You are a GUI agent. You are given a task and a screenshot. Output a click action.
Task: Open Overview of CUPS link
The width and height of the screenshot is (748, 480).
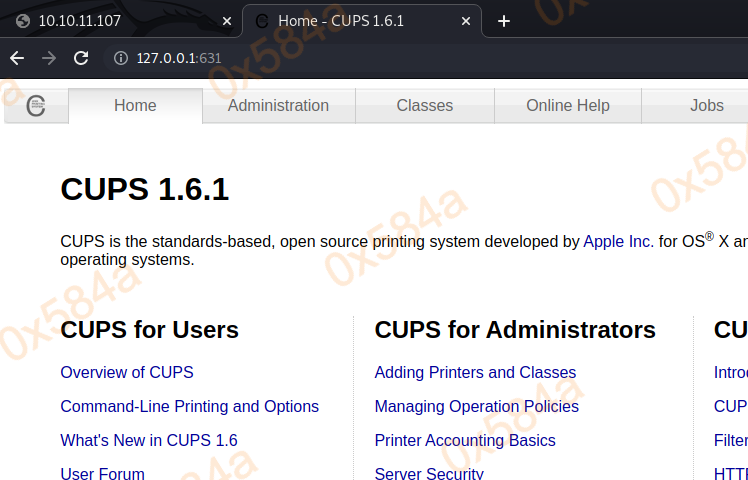(x=127, y=372)
